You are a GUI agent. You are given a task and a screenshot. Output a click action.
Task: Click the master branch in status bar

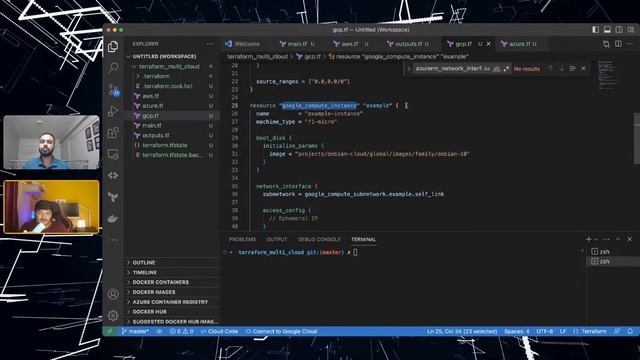[x=135, y=331]
